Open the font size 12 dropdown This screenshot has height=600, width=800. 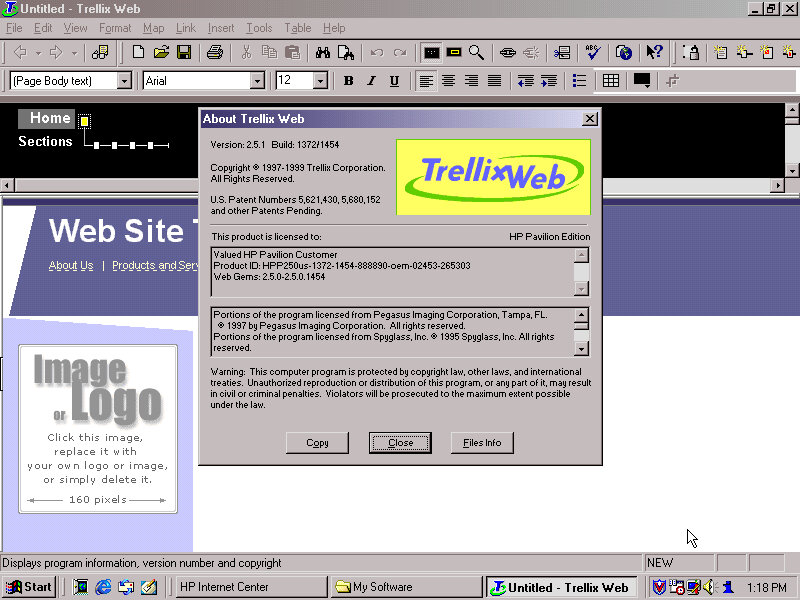point(320,81)
